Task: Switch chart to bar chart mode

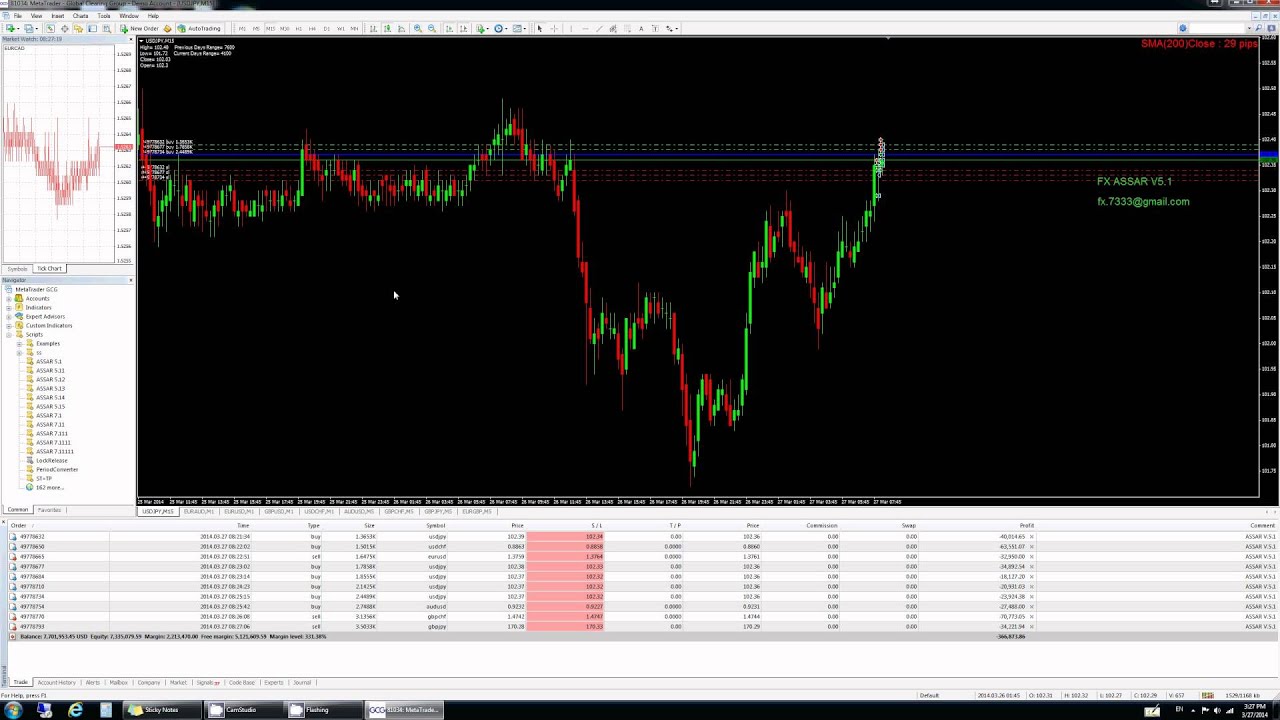Action: (373, 28)
